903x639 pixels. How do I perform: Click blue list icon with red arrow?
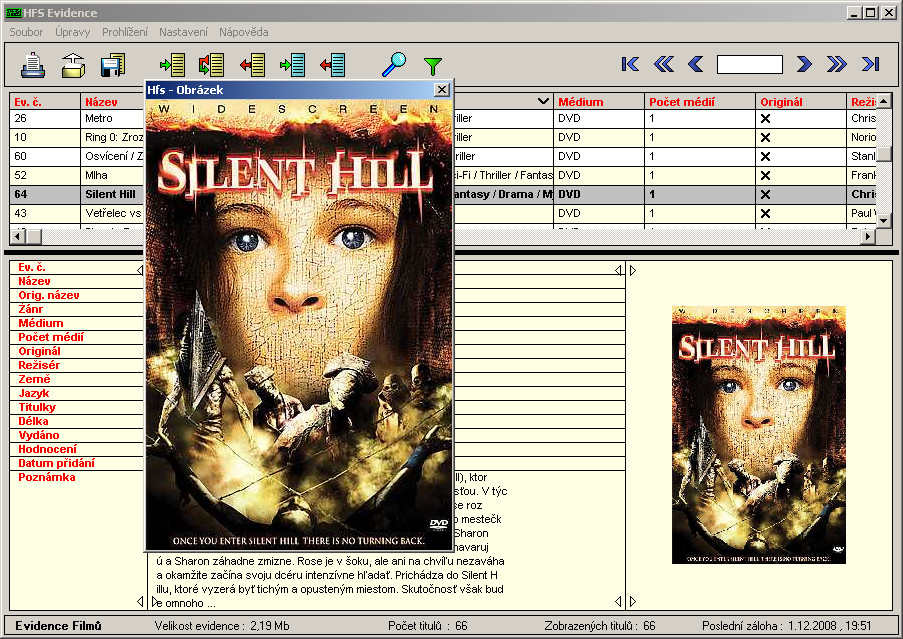(332, 64)
